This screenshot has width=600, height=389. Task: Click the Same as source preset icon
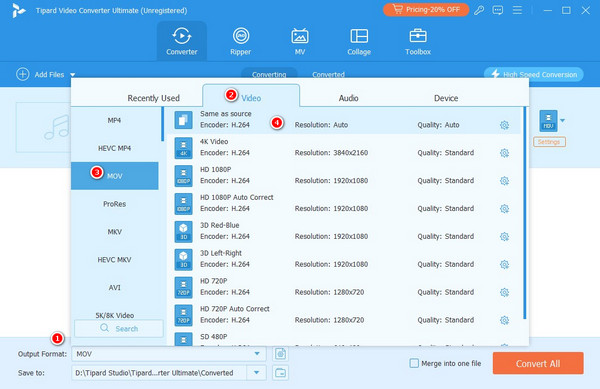[183, 120]
